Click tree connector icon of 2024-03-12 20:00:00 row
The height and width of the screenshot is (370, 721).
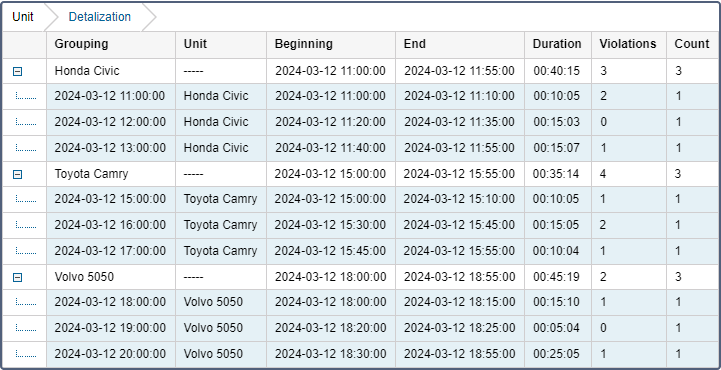(26, 353)
